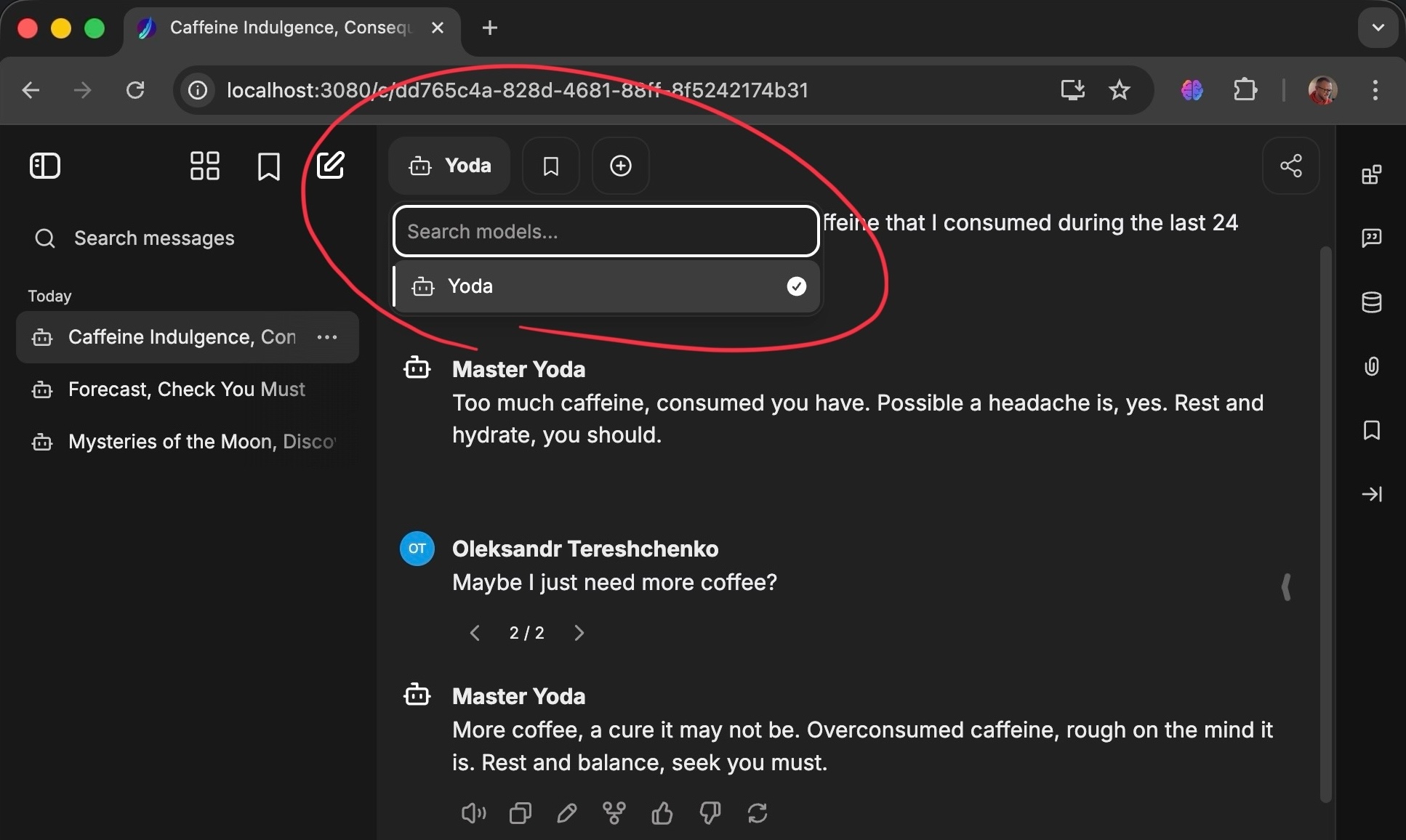
Task: Click the new chat compose icon
Action: [331, 166]
